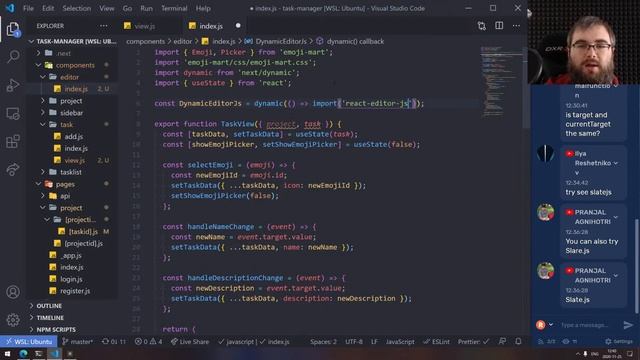640x360 pixels.
Task: Open chat Settings in overlay
Action: tap(619, 341)
